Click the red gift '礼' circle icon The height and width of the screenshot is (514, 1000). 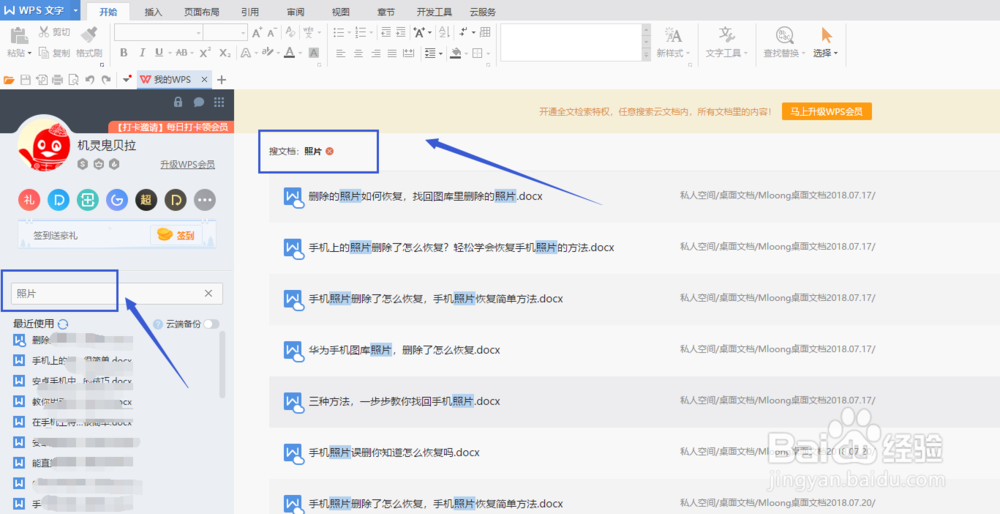tap(29, 200)
